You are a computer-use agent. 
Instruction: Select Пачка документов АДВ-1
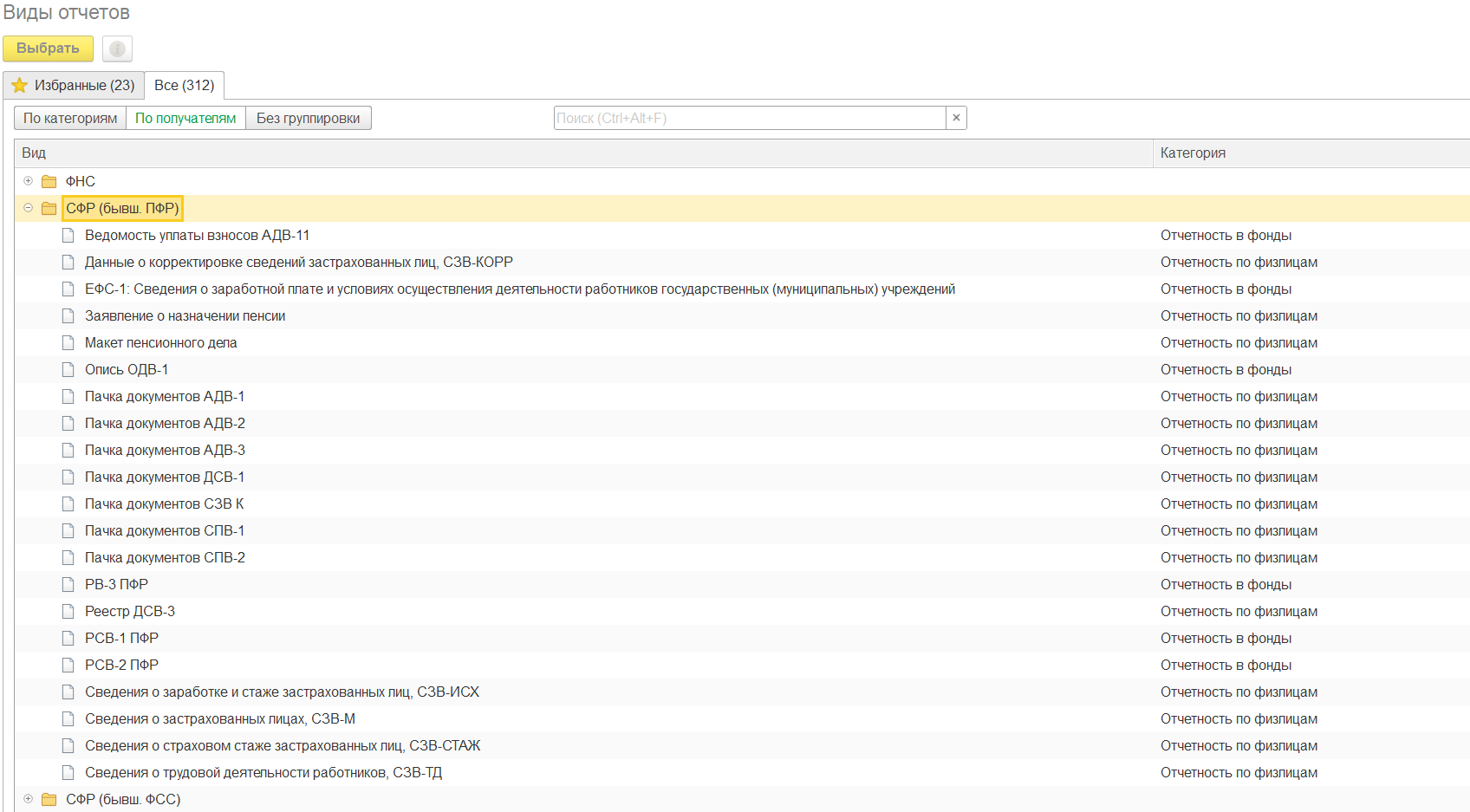[165, 396]
